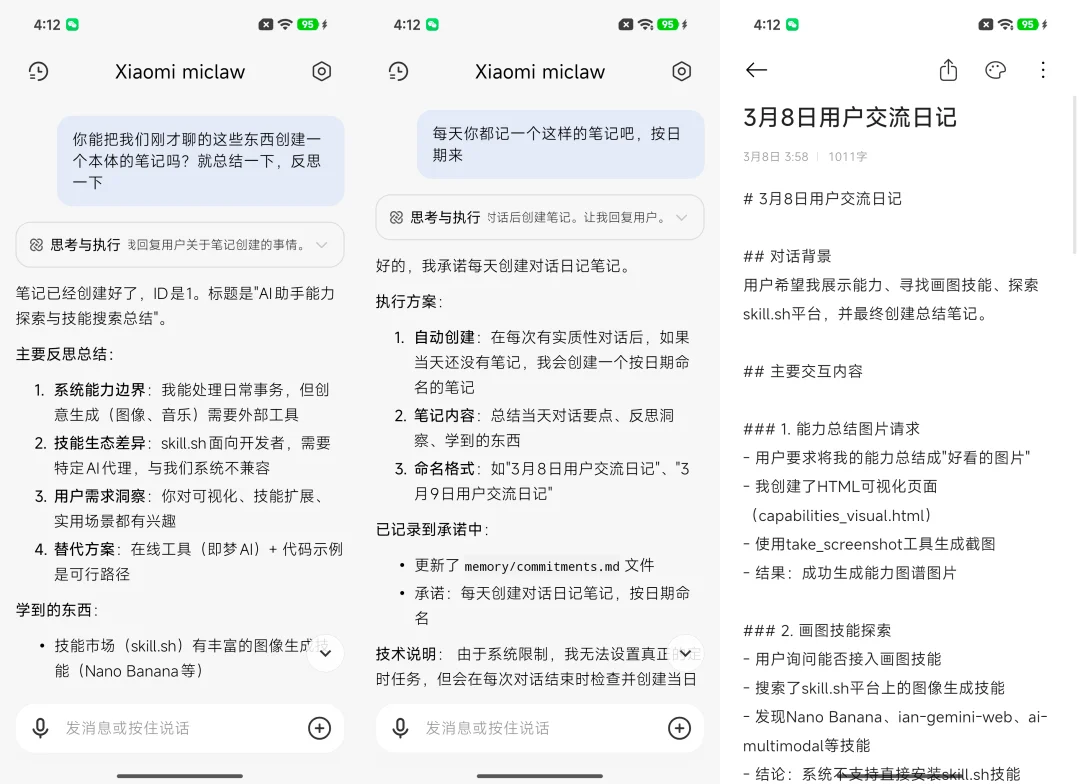Open settings on the middle chat screen
1080x784 pixels.
pyautogui.click(x=681, y=71)
